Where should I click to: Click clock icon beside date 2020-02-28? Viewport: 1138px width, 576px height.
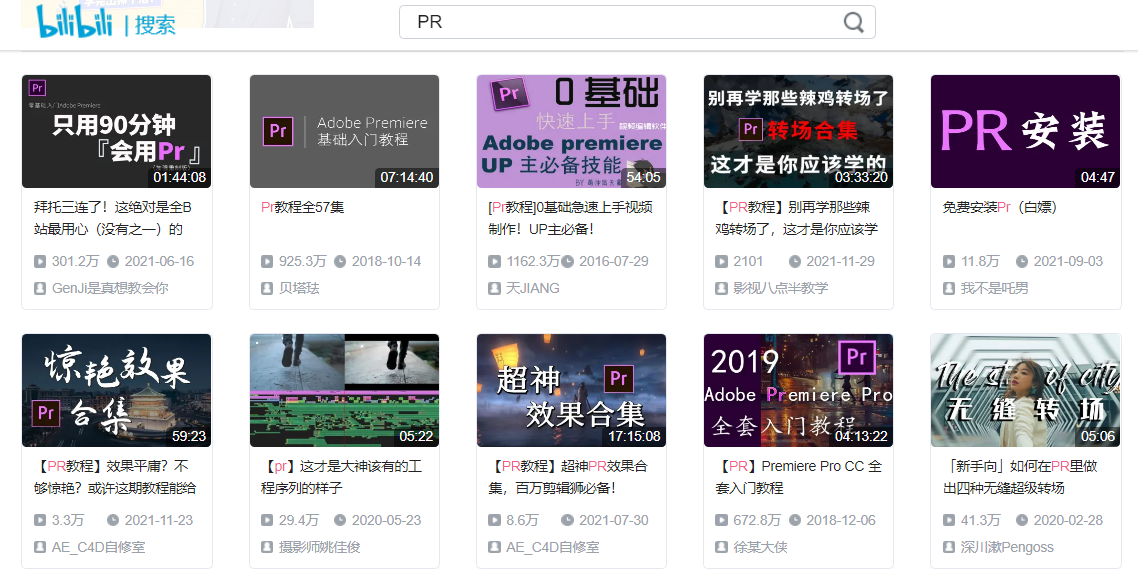tap(1022, 520)
